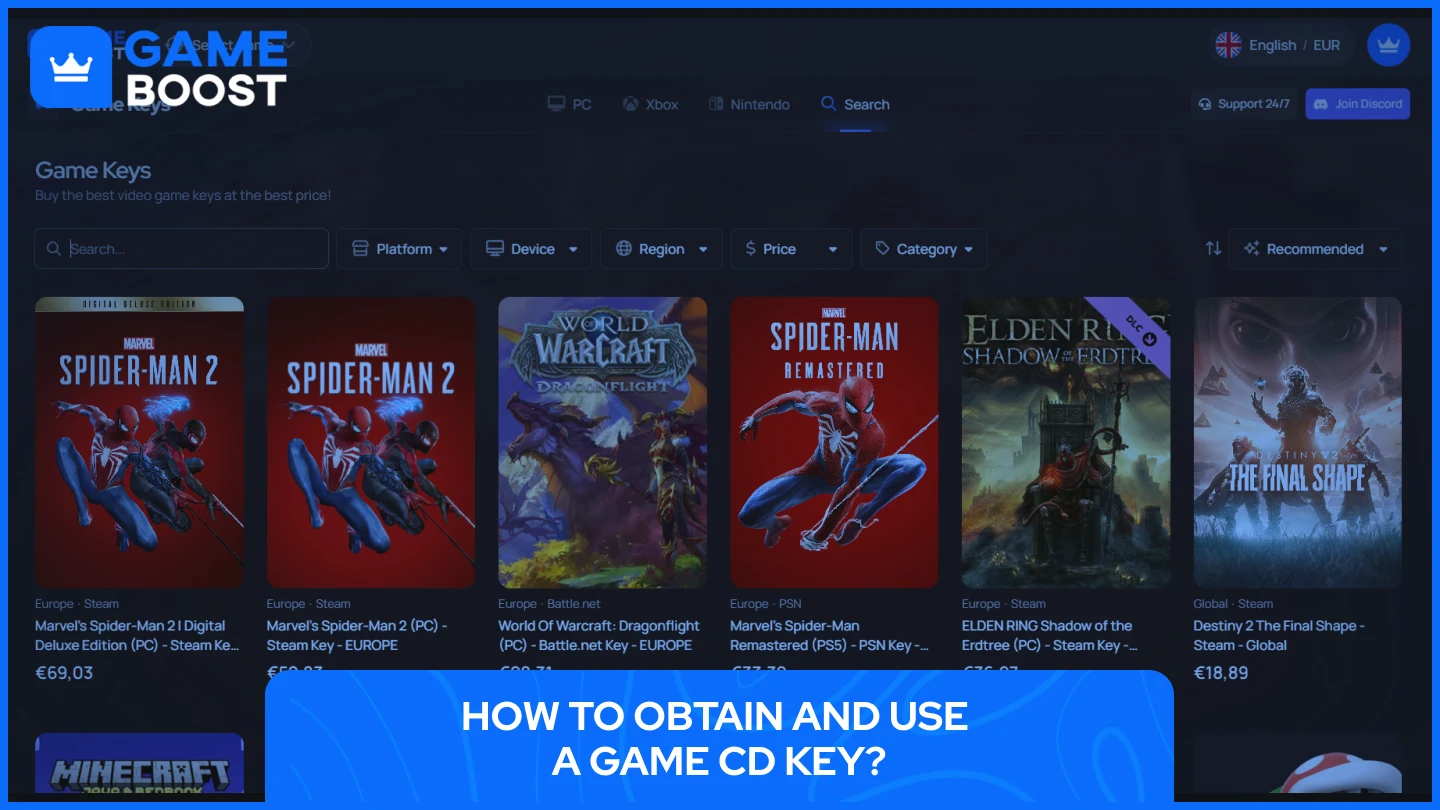Click Europe · Battle.net label
The height and width of the screenshot is (810, 1440).
point(550,604)
